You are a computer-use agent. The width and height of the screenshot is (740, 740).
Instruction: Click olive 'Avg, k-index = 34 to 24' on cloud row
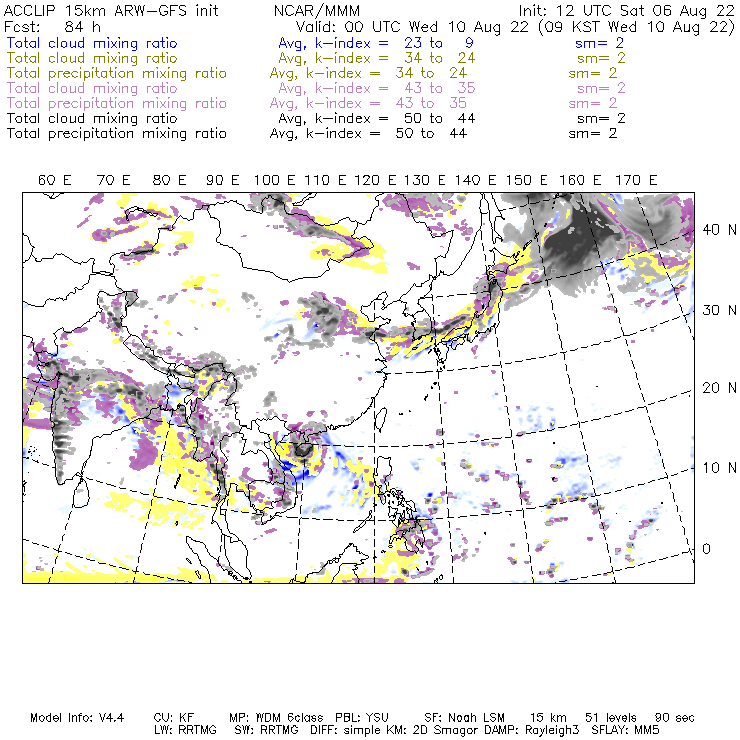[x=377, y=58]
